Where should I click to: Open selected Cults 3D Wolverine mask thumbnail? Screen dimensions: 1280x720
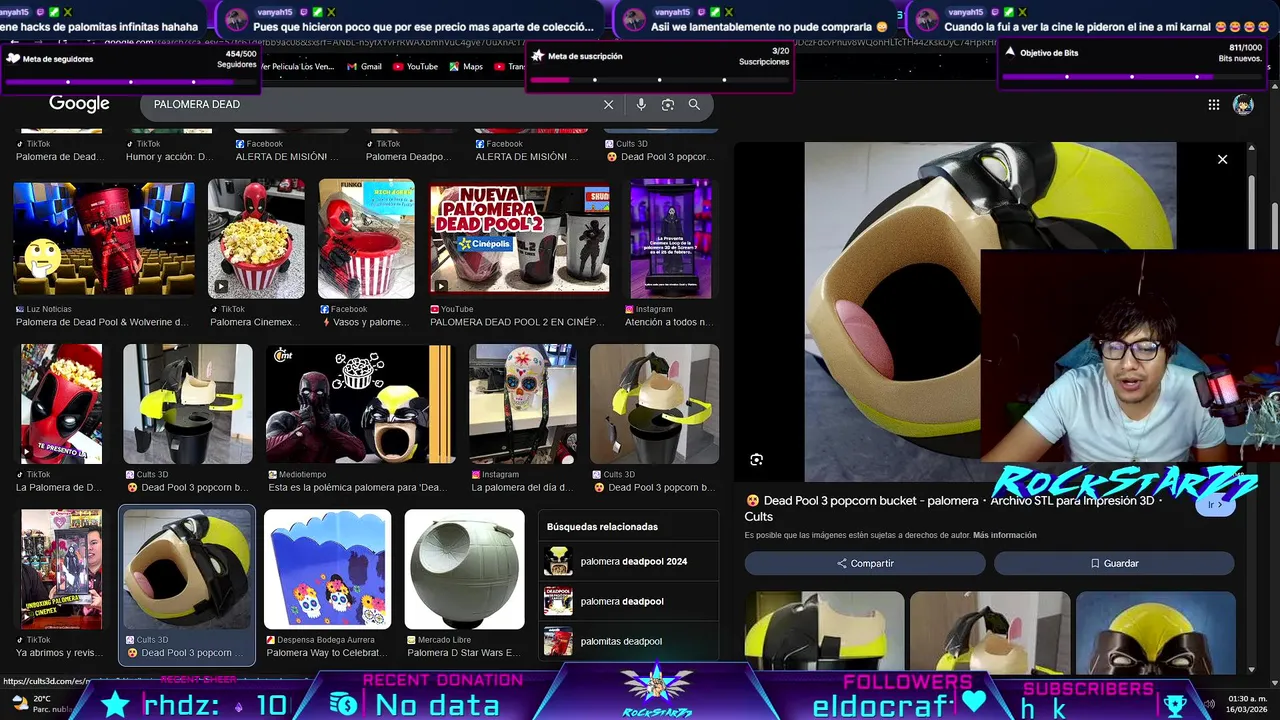click(x=187, y=569)
